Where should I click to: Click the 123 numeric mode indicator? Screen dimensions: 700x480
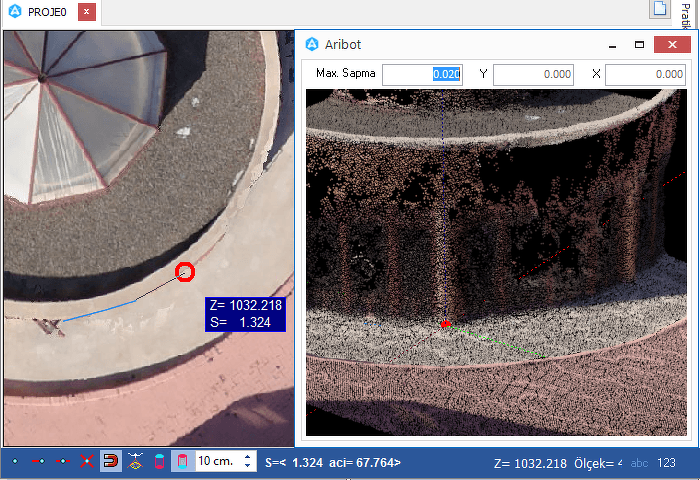tap(667, 463)
